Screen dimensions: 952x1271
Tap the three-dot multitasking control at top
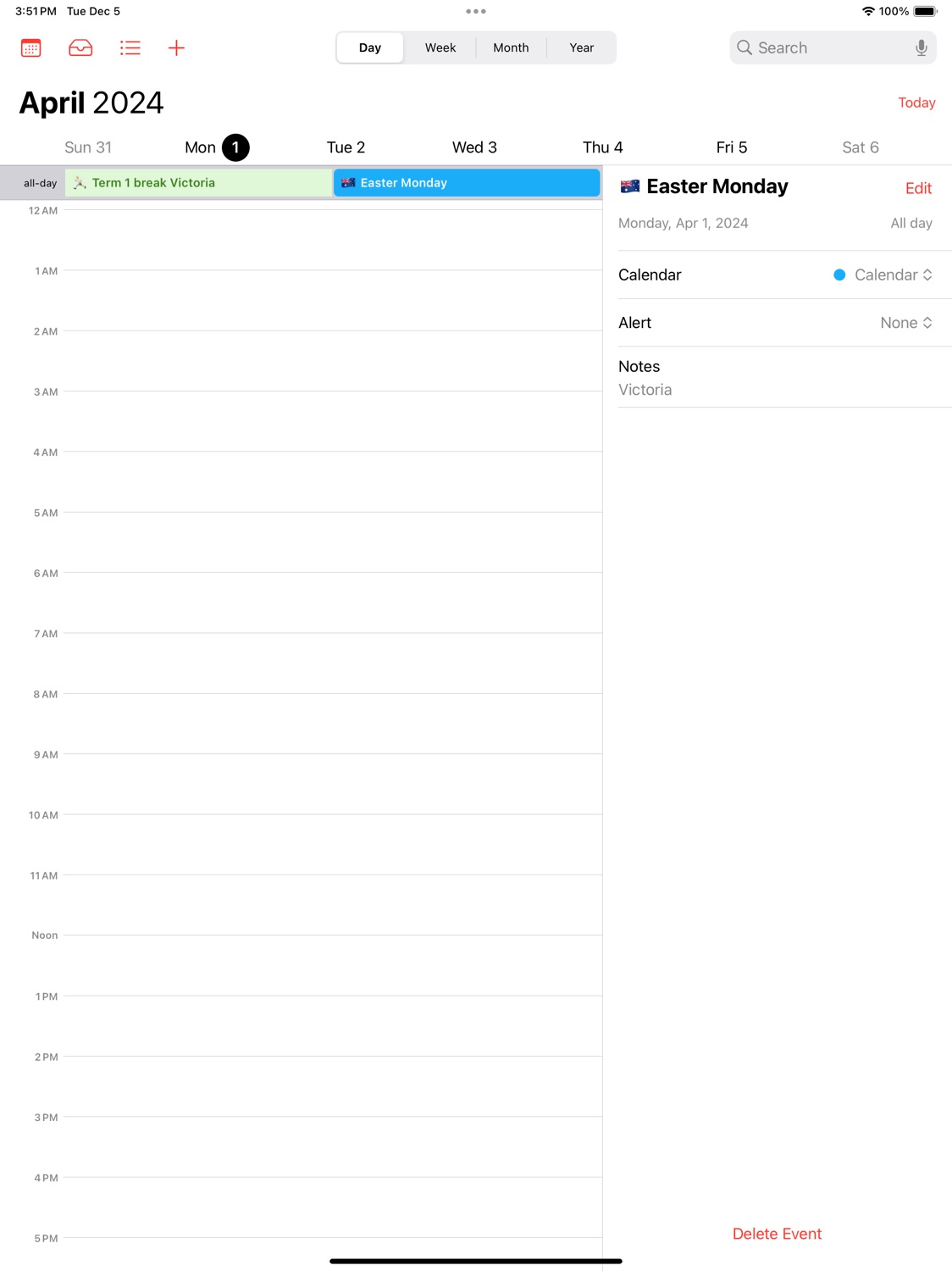[476, 11]
